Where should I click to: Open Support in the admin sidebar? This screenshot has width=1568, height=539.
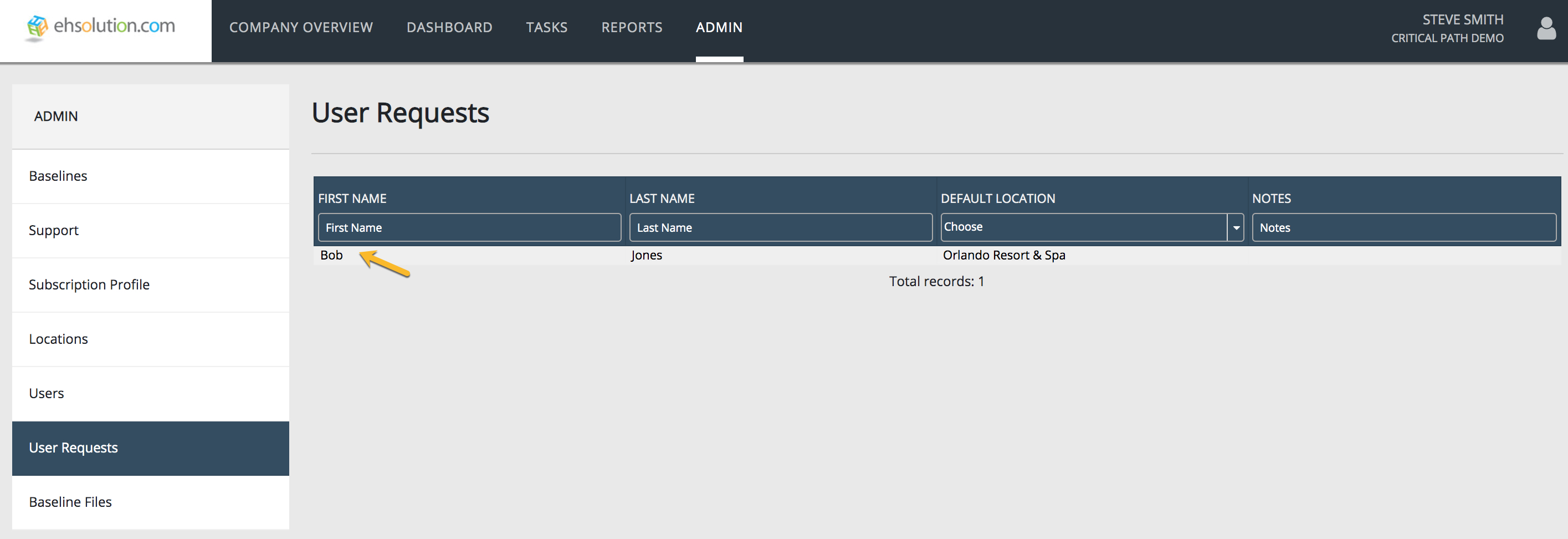[x=54, y=230]
